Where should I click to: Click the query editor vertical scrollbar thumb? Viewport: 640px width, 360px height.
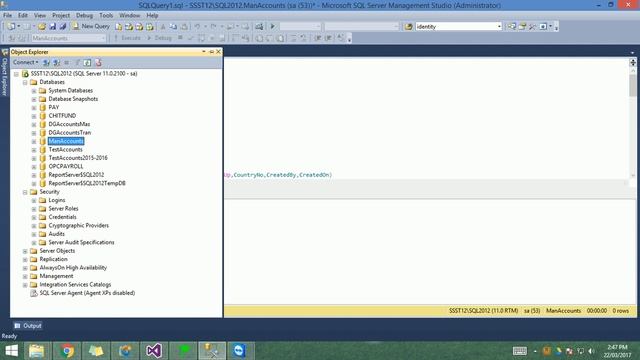click(633, 86)
